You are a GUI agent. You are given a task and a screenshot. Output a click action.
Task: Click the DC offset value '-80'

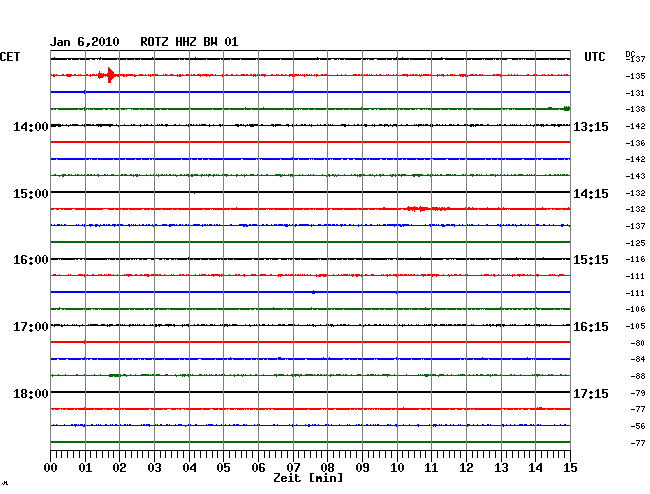[638, 343]
